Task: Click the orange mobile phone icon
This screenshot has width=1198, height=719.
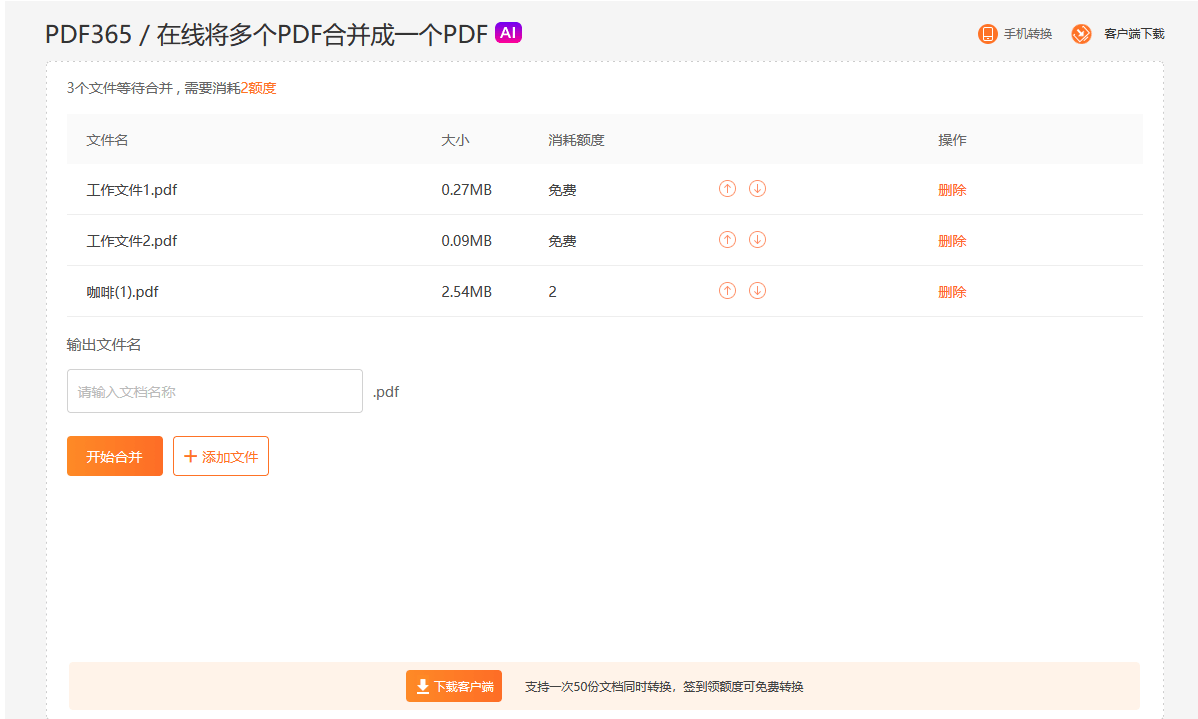Action: [987, 34]
